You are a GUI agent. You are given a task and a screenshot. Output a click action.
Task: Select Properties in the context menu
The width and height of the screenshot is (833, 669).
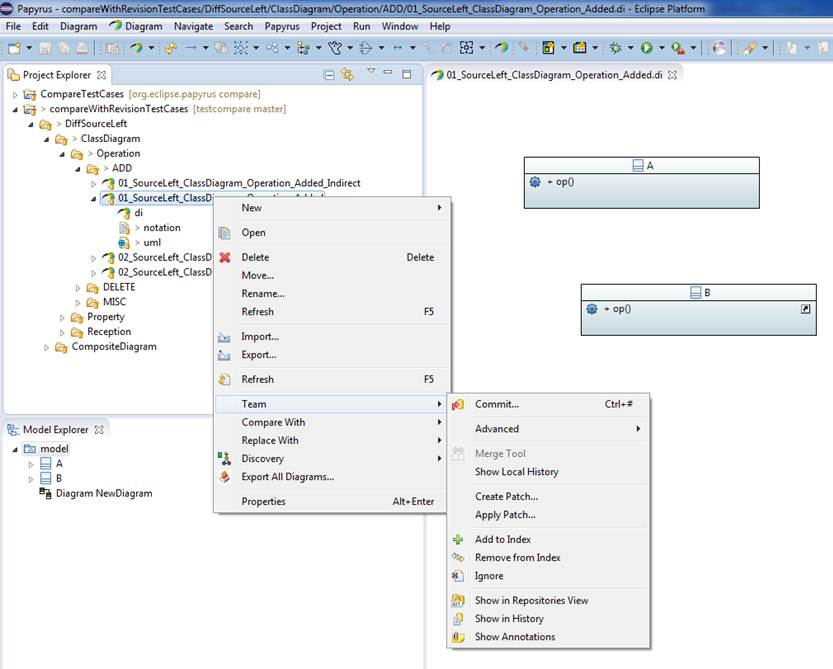[x=331, y=502]
